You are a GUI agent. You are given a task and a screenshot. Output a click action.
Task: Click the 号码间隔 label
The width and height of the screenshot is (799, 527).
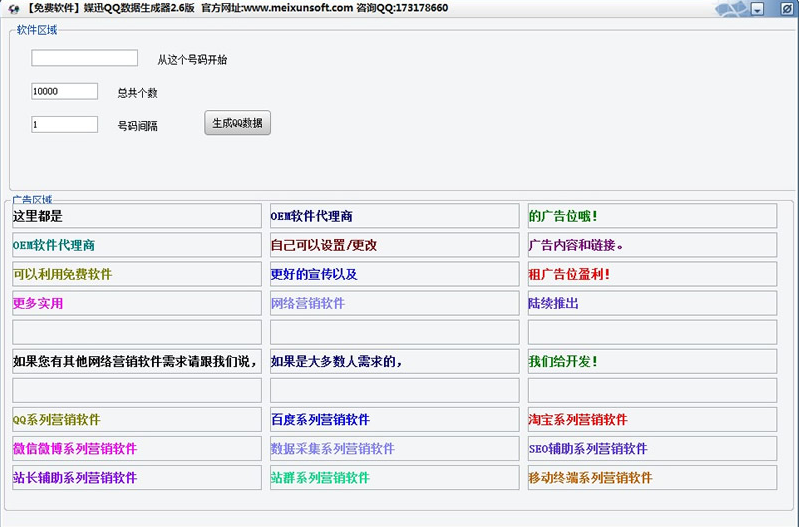[x=138, y=126]
